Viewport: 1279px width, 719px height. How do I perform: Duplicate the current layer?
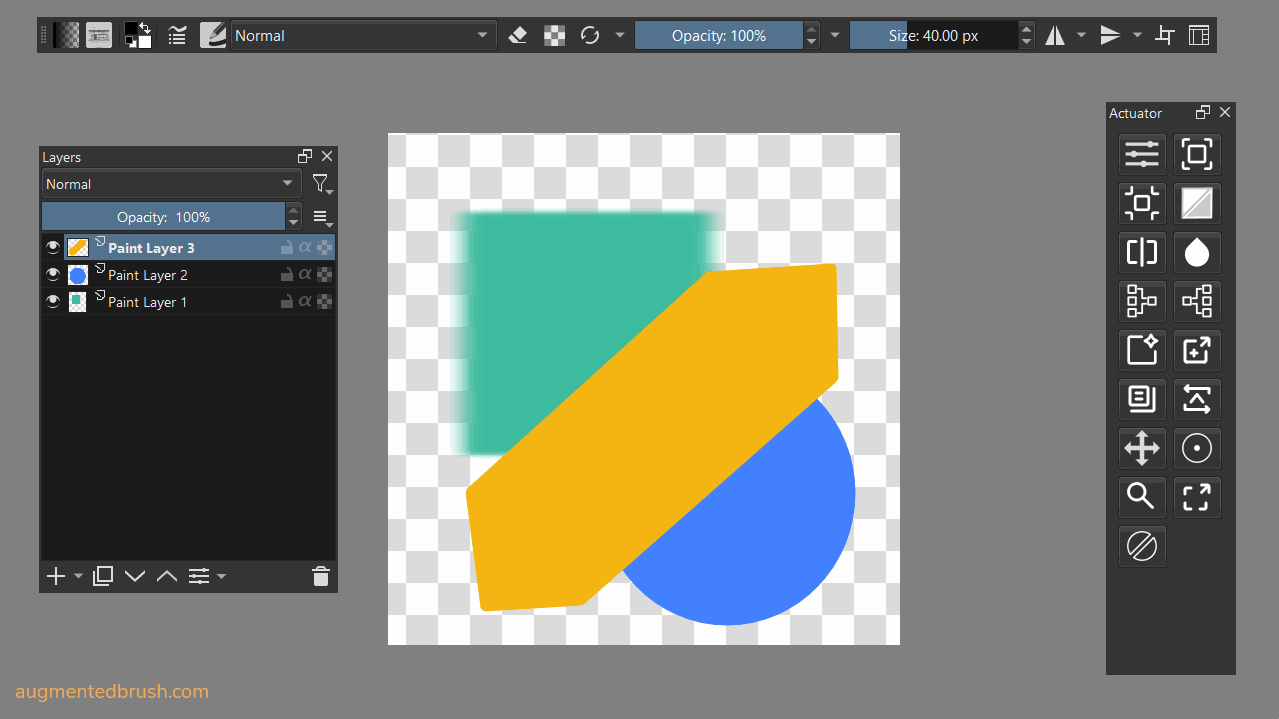pyautogui.click(x=102, y=576)
